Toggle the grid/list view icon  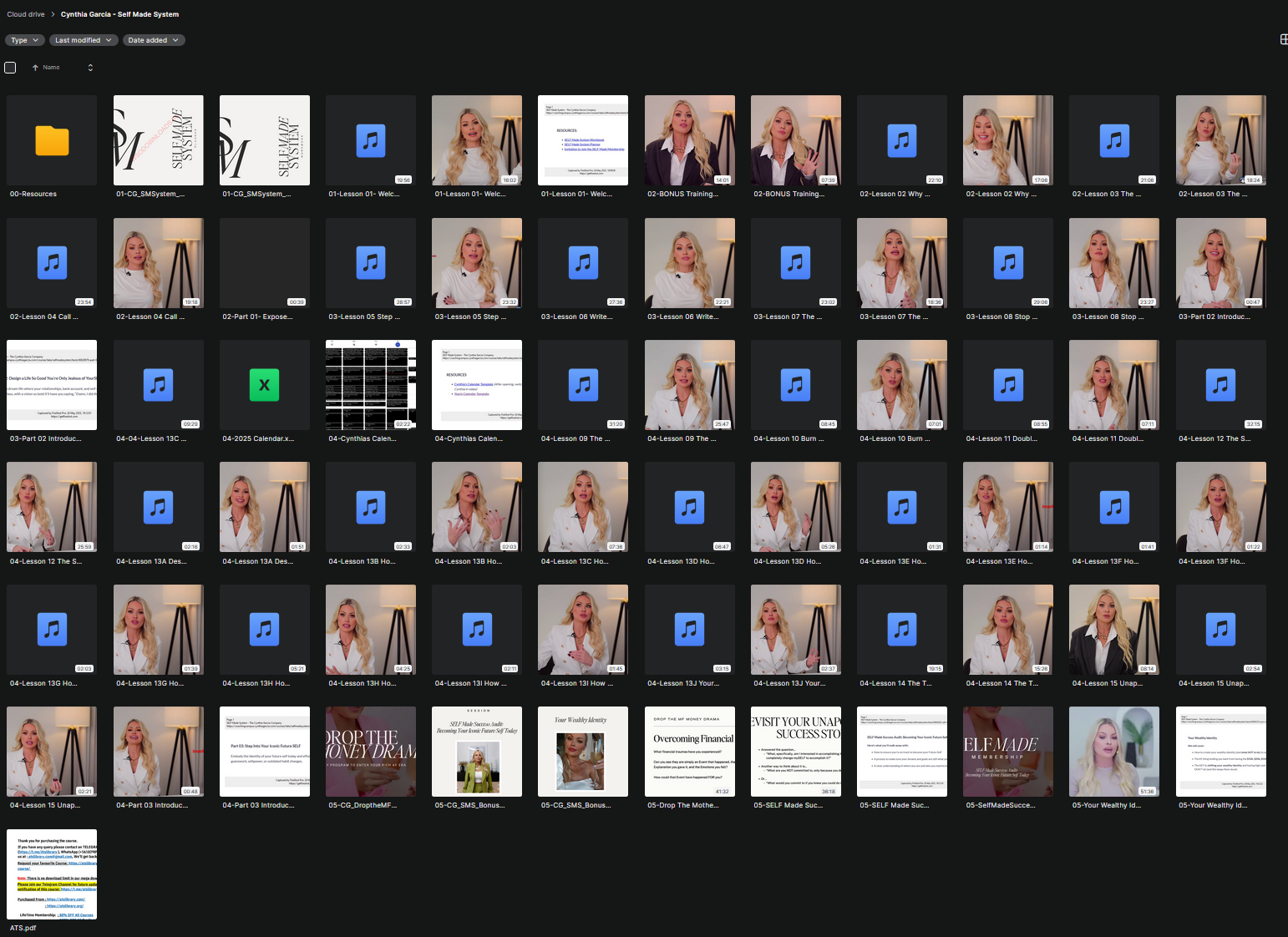(1283, 39)
